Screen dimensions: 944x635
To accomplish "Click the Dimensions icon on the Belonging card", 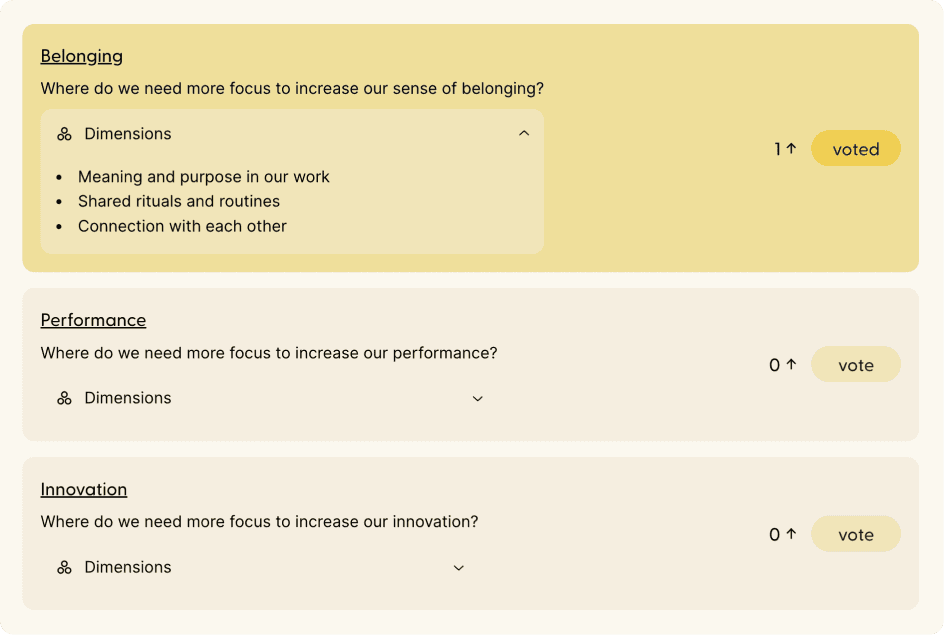I will coord(62,133).
